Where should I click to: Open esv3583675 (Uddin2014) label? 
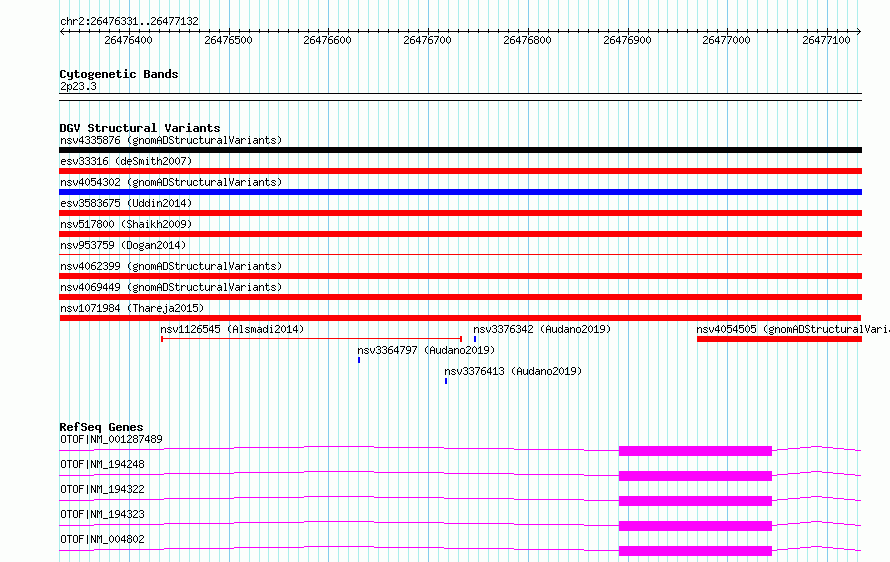click(126, 203)
